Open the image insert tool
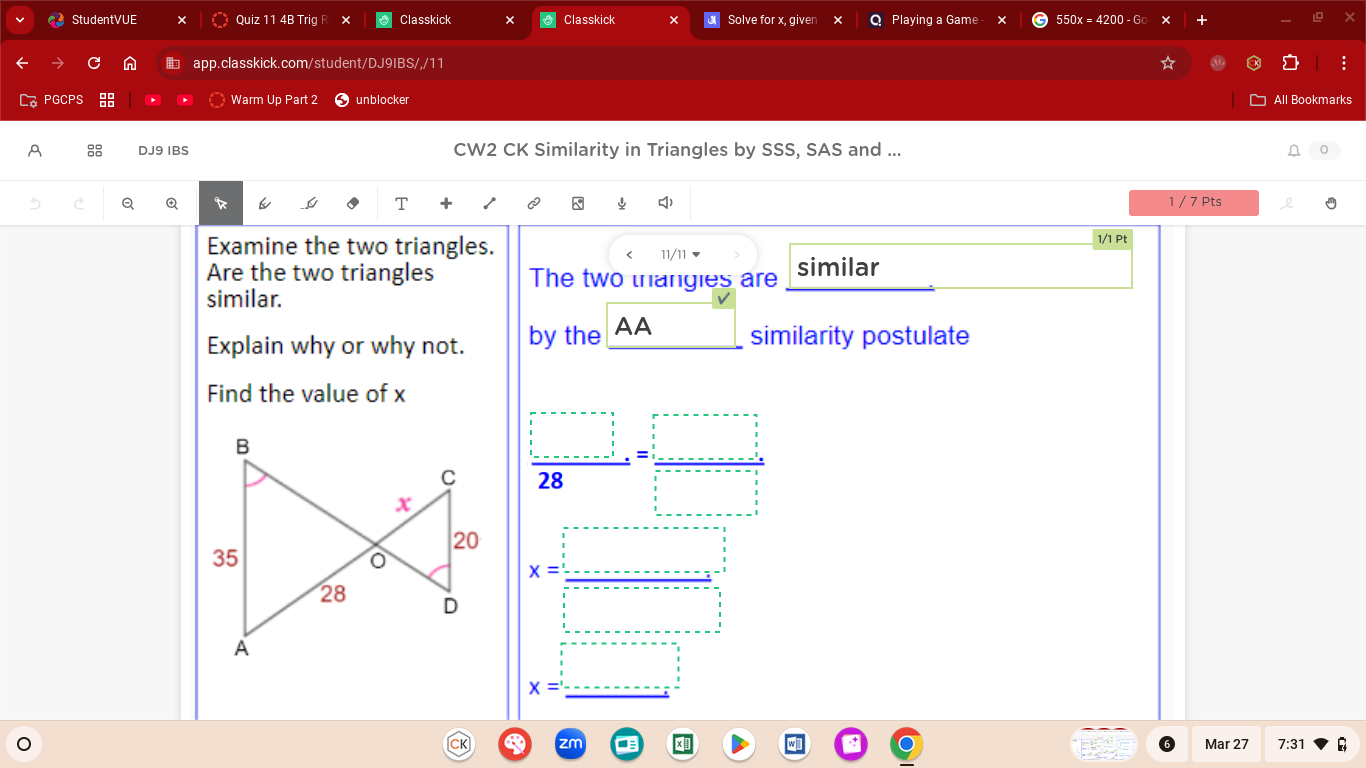 coord(577,203)
